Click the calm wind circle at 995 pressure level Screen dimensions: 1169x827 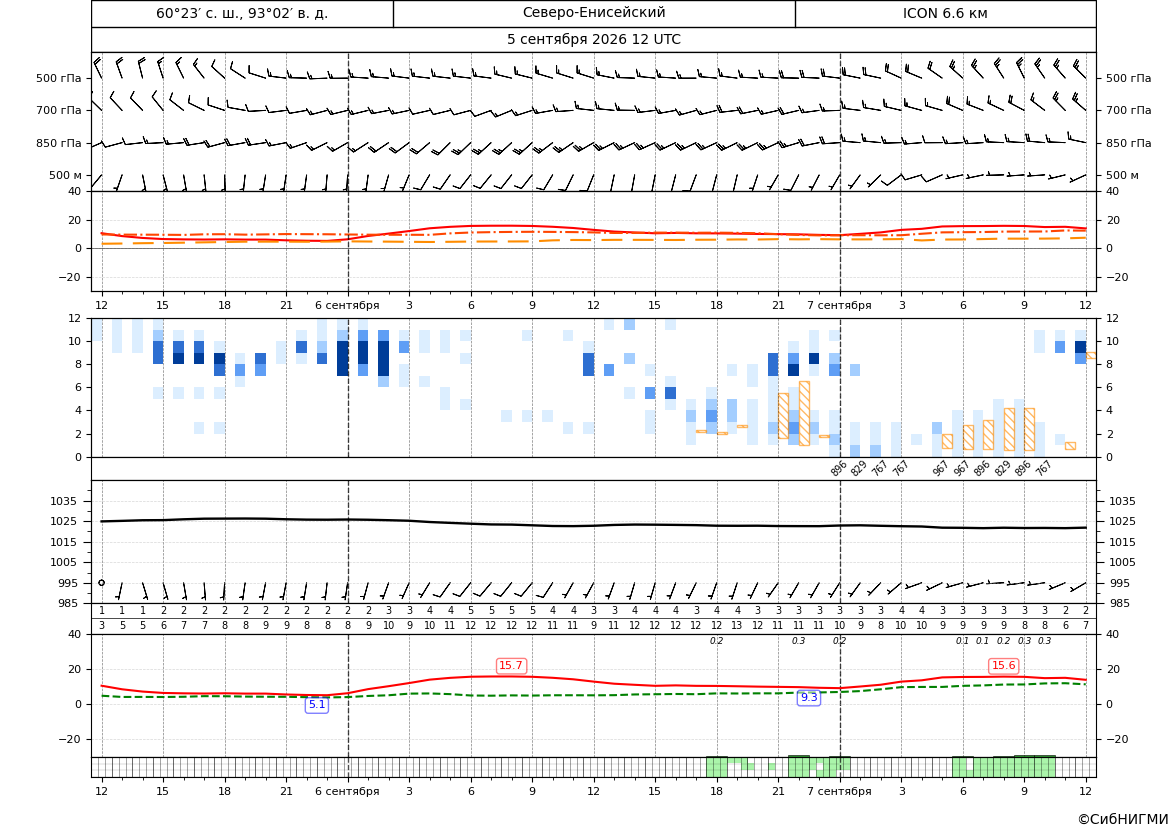tap(101, 583)
